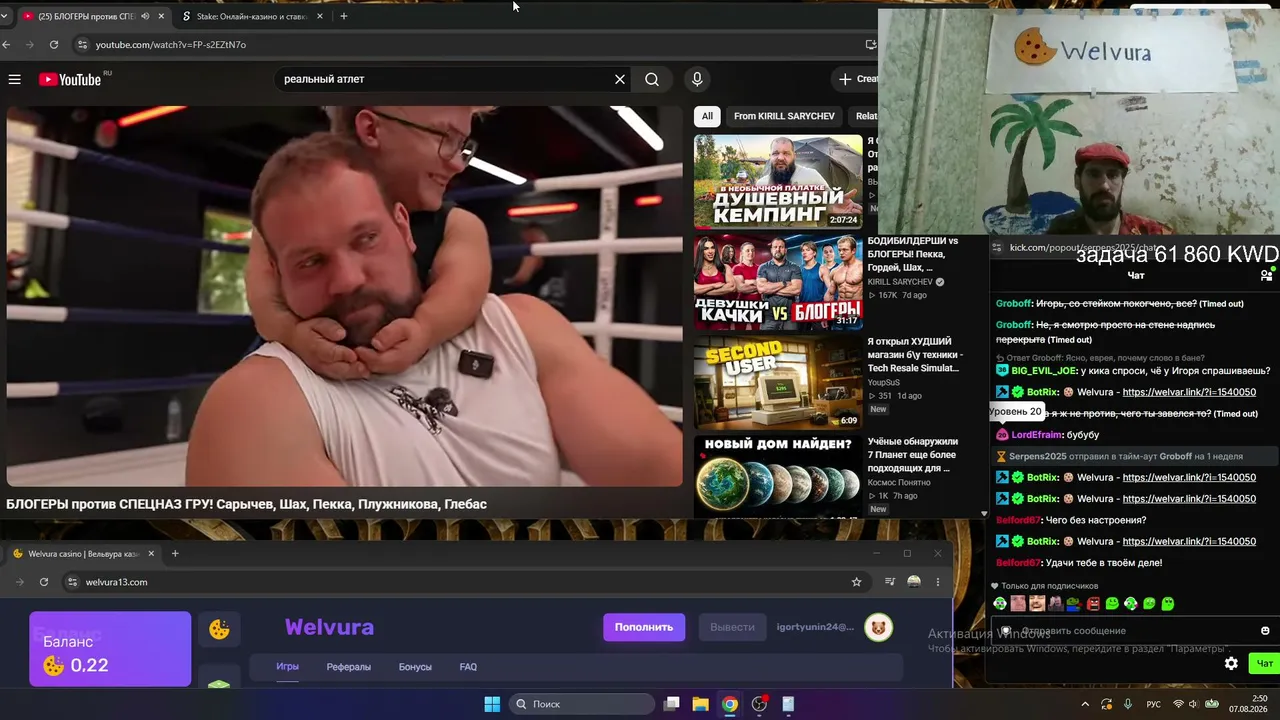1280x720 pixels.
Task: Bookmark the Welvura page with star icon
Action: pyautogui.click(x=856, y=582)
